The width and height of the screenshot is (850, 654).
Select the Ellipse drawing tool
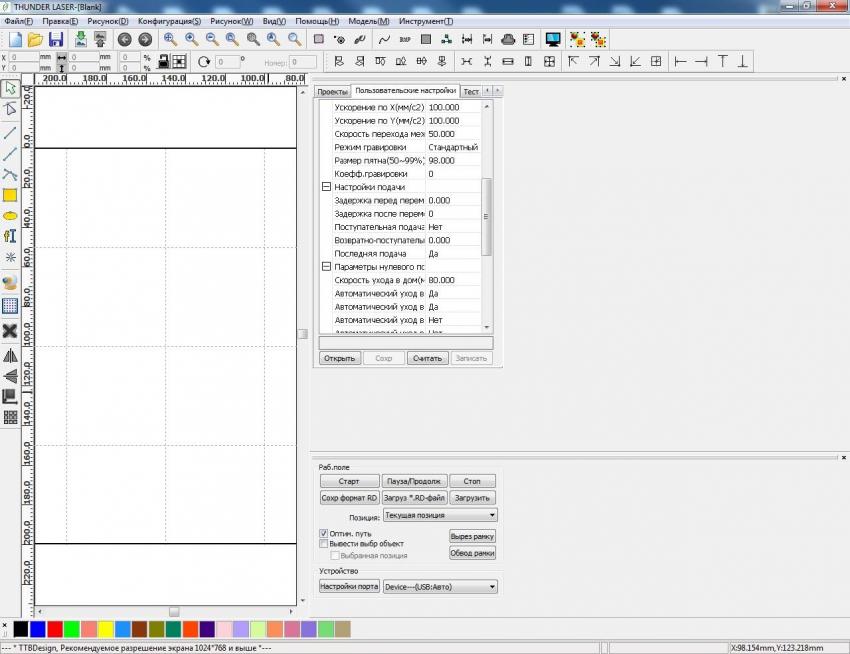10,215
